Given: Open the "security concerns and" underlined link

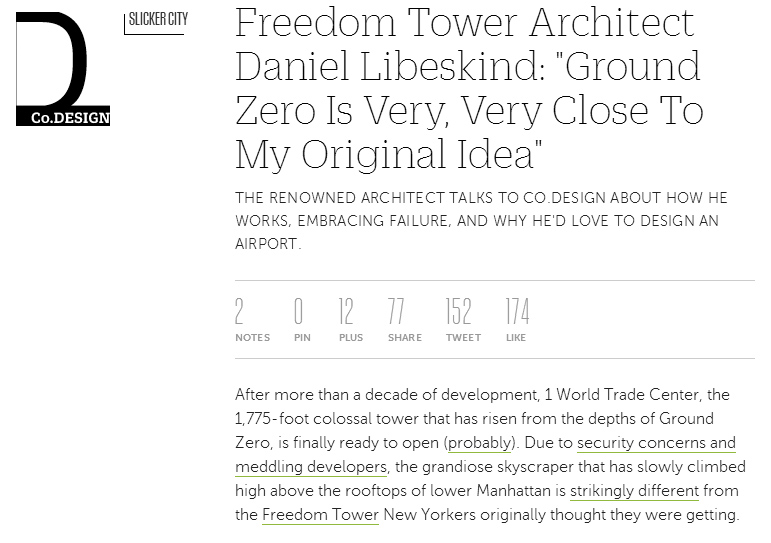Looking at the screenshot, I should tap(656, 442).
